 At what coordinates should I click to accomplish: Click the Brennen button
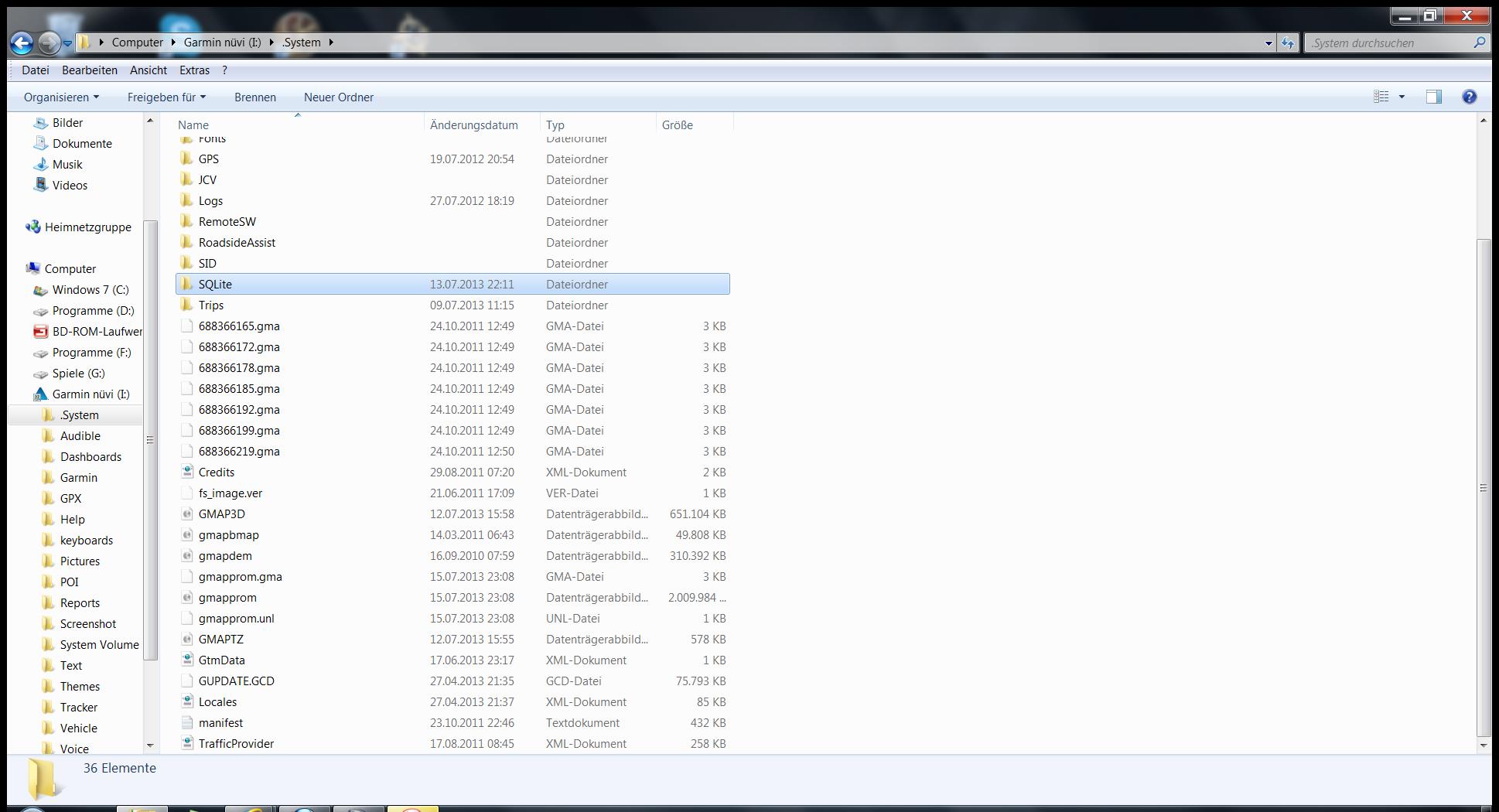pyautogui.click(x=254, y=97)
